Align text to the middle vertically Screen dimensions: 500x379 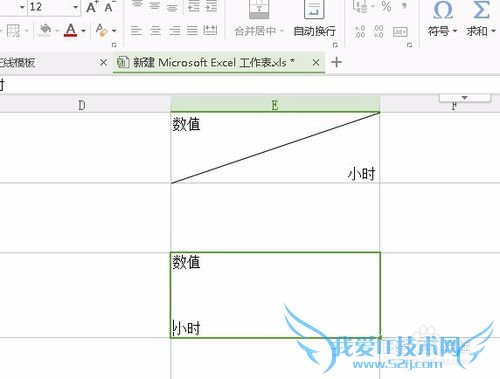tap(154, 5)
